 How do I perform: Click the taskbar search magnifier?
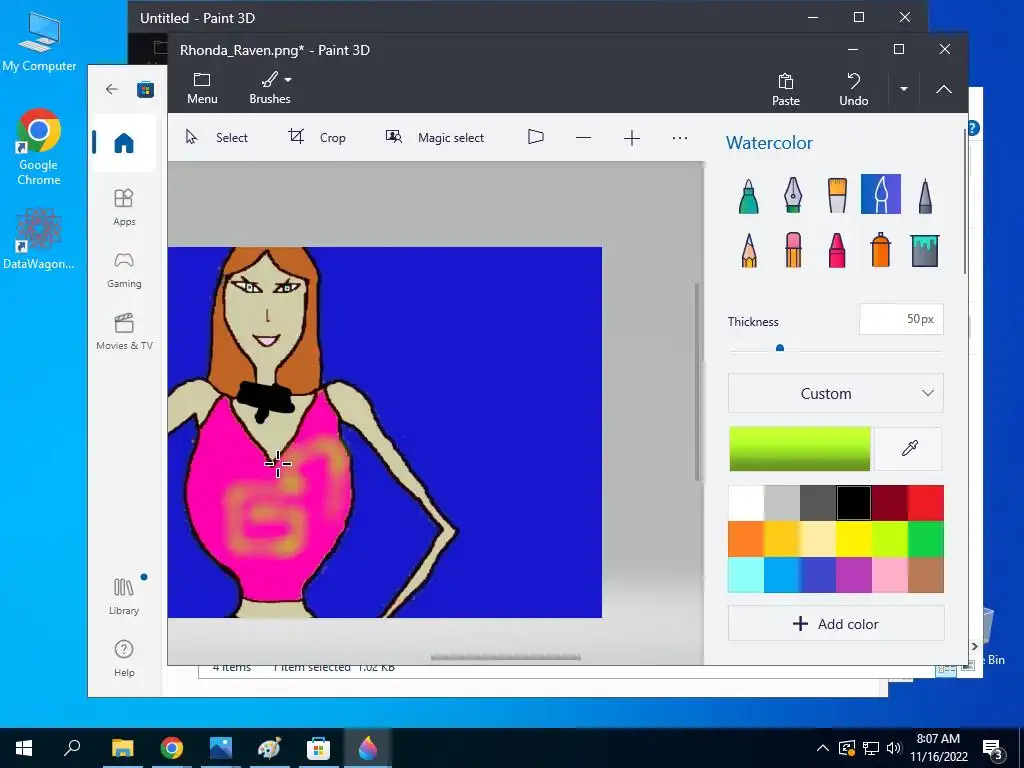(x=72, y=748)
